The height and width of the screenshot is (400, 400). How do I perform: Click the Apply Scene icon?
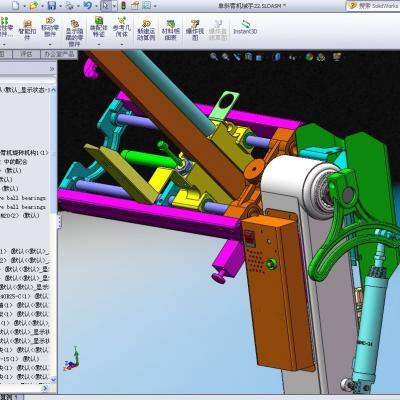tap(321, 57)
